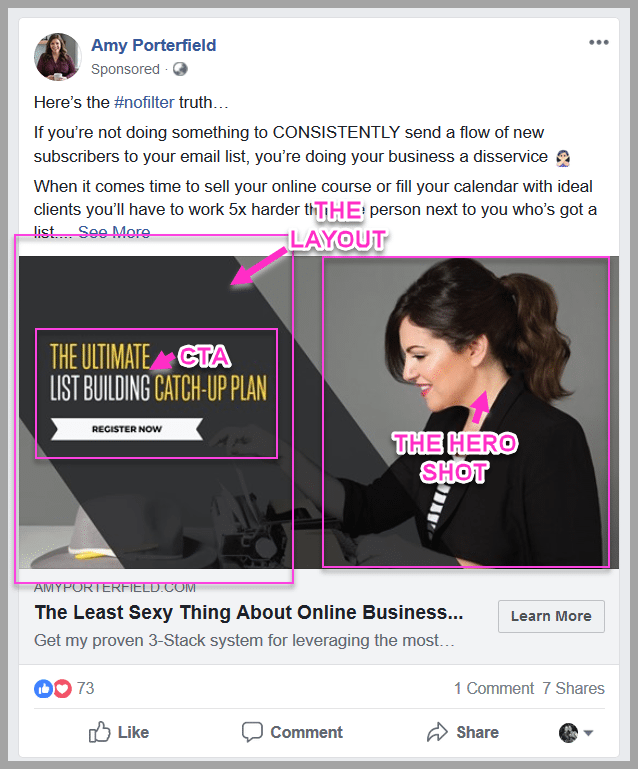Click the 73 reactions count
This screenshot has height=769, width=638.
pyautogui.click(x=85, y=689)
